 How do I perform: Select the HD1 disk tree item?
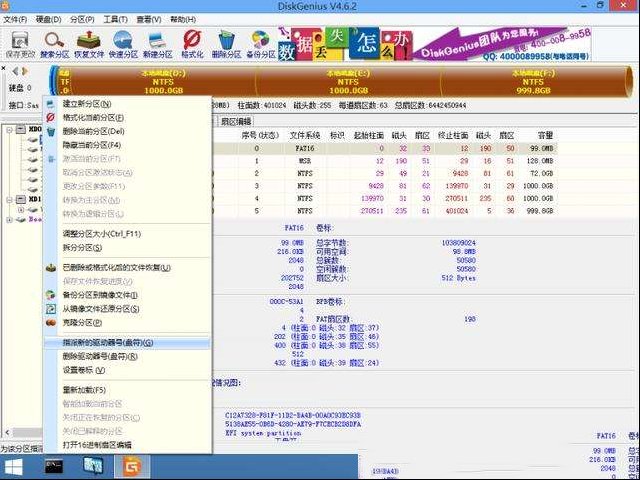29,200
